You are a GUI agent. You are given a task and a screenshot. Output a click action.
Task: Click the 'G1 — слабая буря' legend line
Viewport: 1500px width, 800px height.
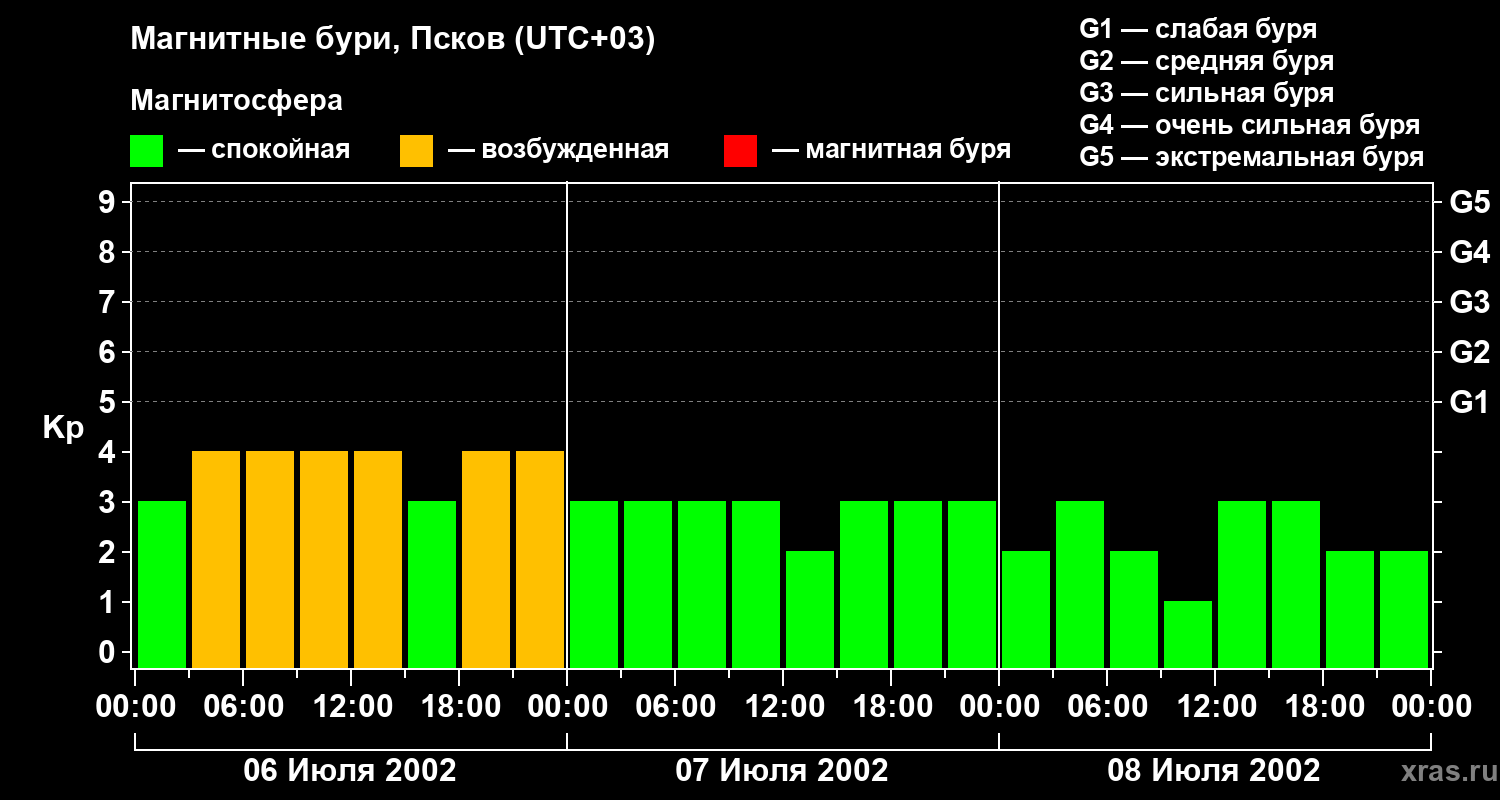[x=1198, y=29]
